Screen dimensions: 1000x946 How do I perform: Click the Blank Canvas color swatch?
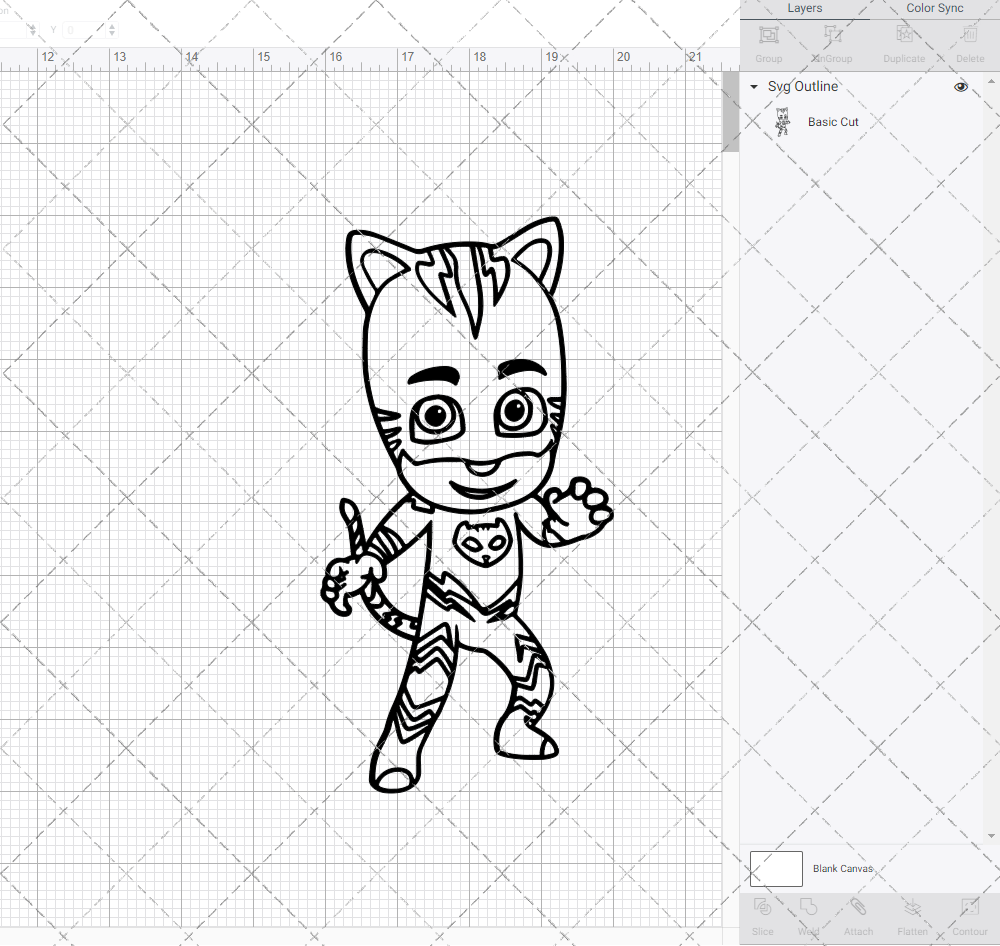tap(776, 868)
